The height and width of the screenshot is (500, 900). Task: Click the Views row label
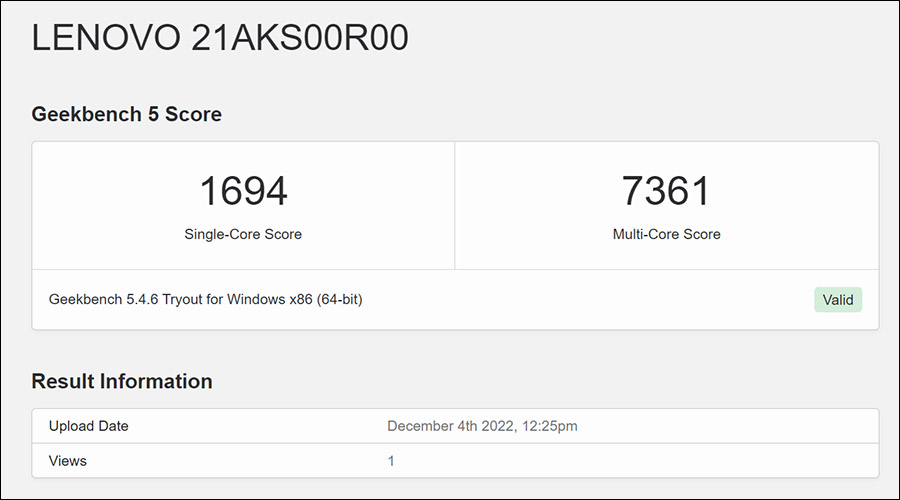[68, 461]
